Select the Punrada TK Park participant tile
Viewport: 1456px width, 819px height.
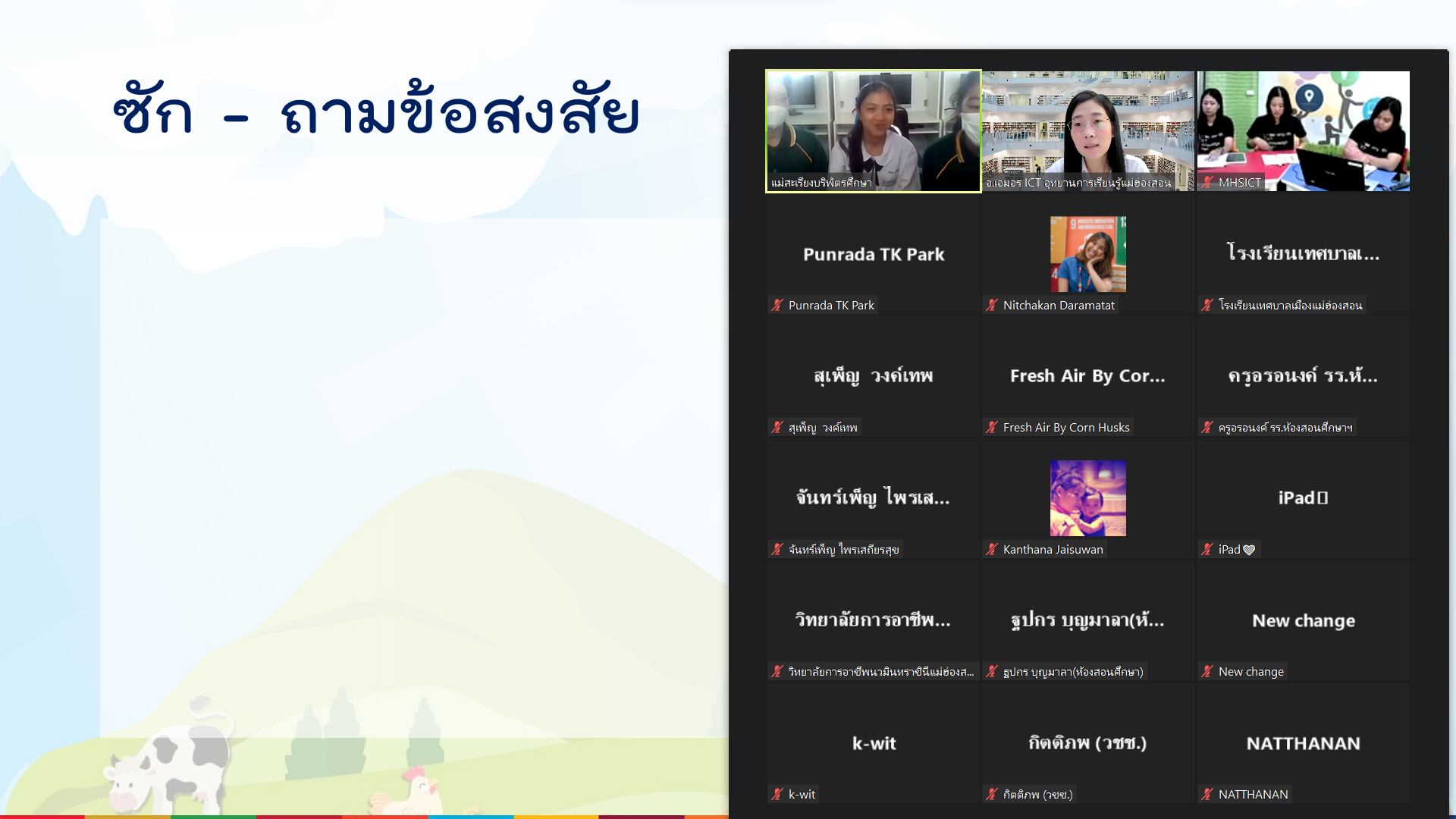pyautogui.click(x=873, y=255)
